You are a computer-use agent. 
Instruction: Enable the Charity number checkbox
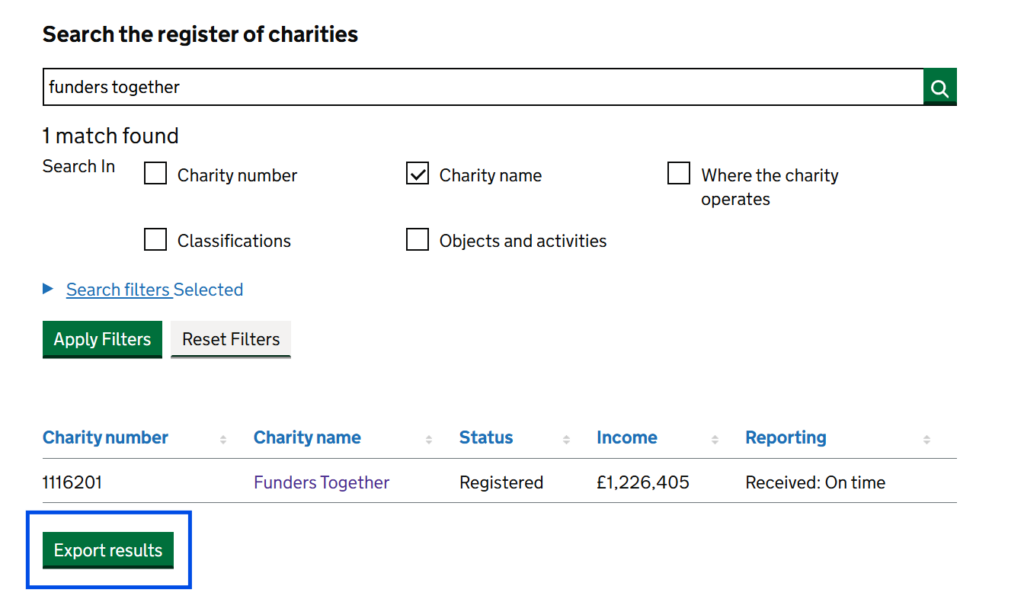(x=155, y=174)
